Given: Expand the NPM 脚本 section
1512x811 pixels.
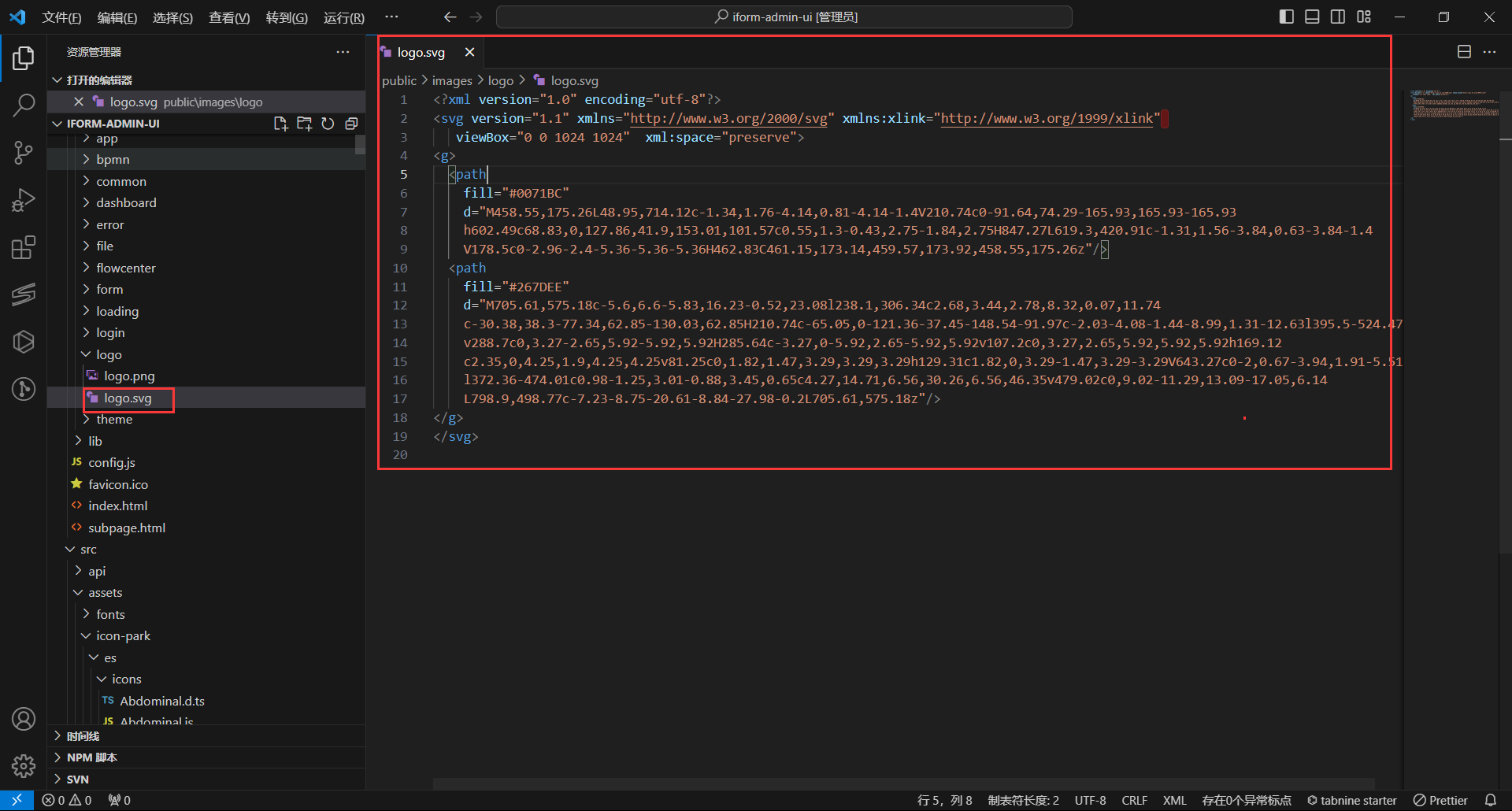Looking at the screenshot, I should [91, 757].
